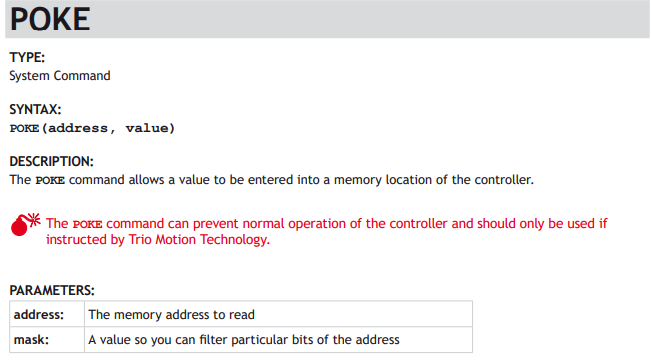
Task: Click the POKE(address, value) syntax code
Action: (x=92, y=128)
